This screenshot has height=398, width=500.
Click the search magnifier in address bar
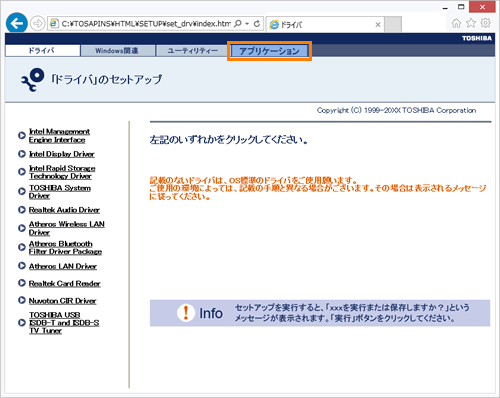[x=238, y=24]
